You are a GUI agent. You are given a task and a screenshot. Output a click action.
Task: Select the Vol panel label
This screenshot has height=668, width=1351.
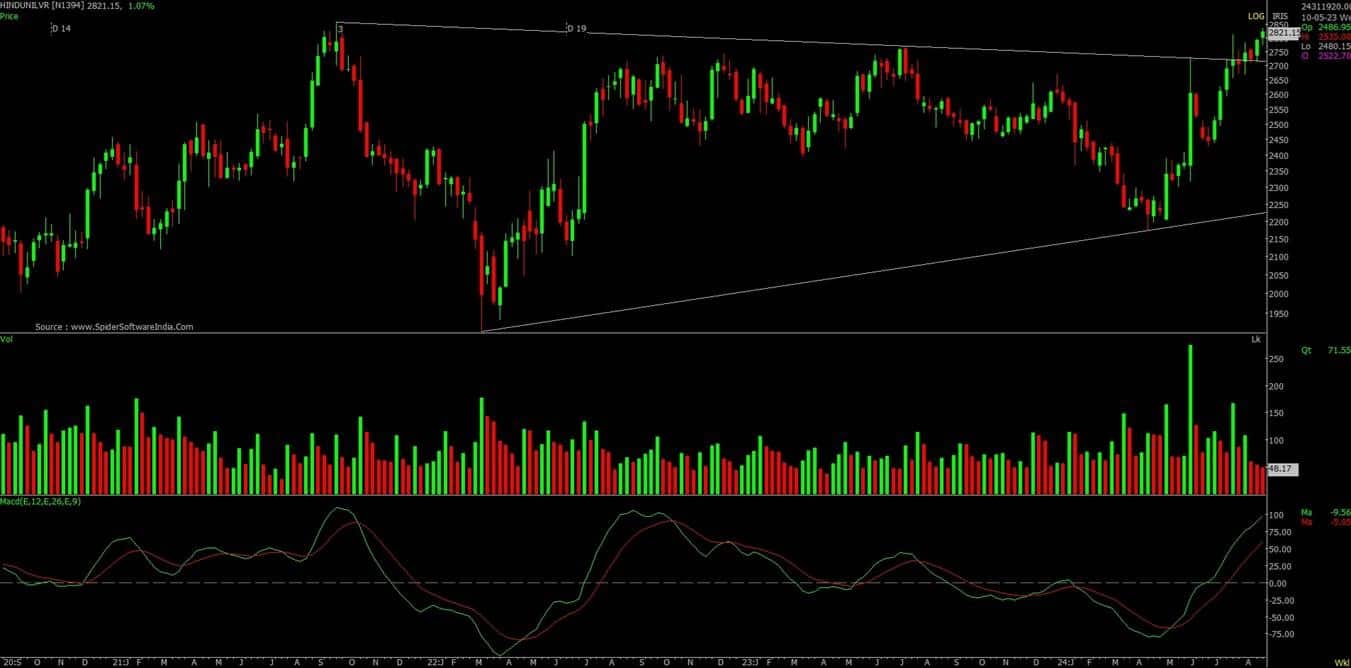6,341
